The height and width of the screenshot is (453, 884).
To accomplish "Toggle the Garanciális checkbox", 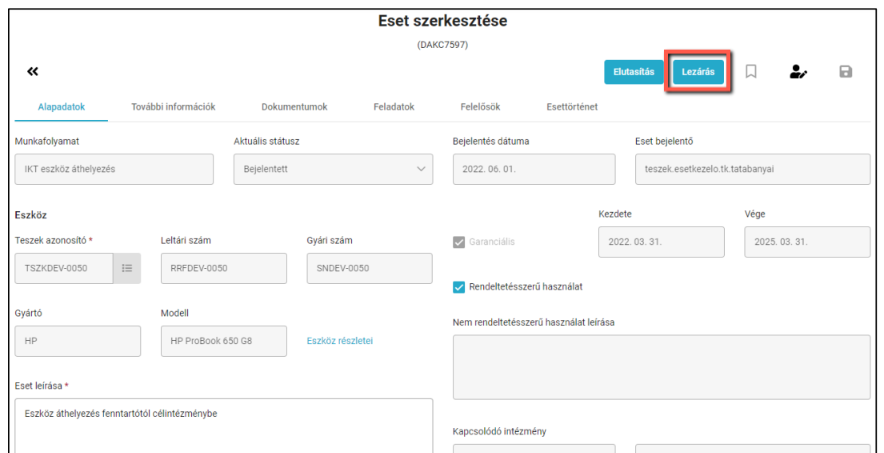I will (458, 242).
